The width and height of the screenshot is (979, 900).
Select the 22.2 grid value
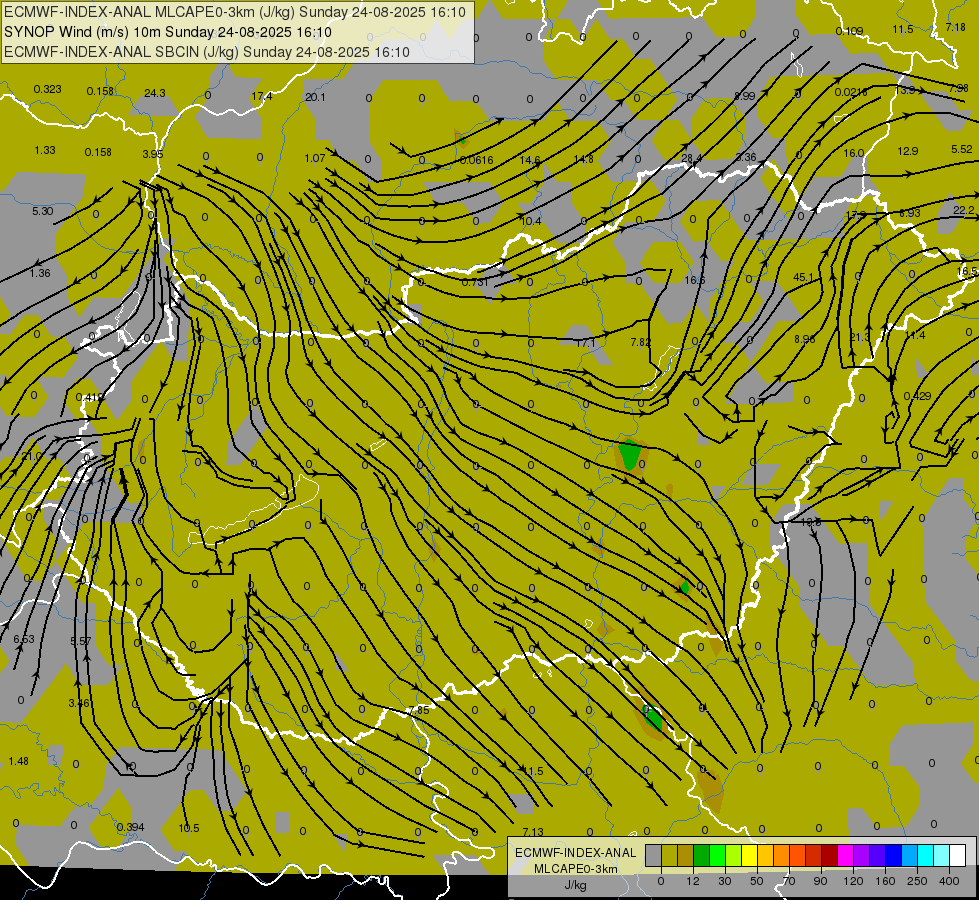click(963, 210)
